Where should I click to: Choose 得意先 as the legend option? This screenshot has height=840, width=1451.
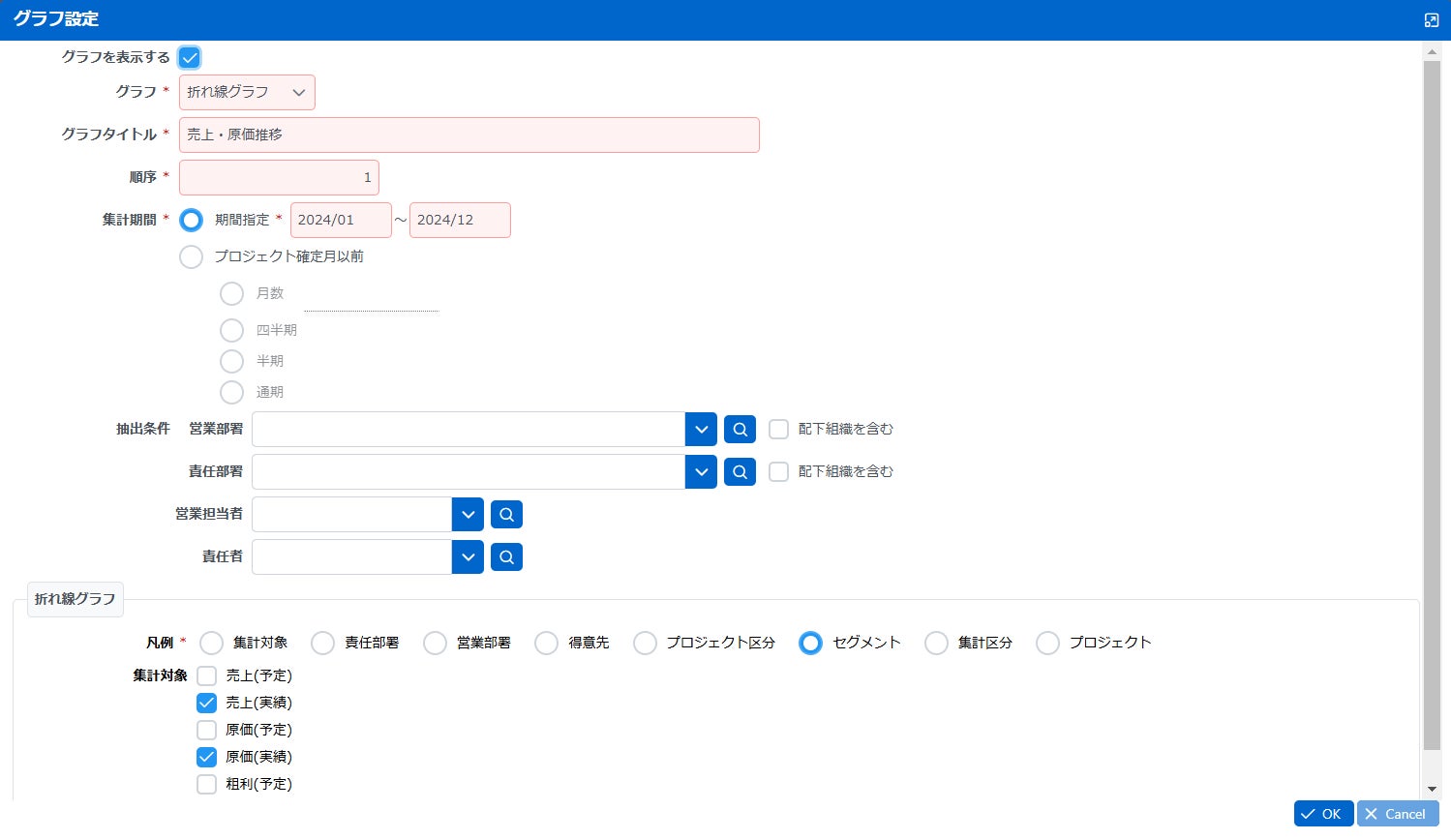(547, 644)
